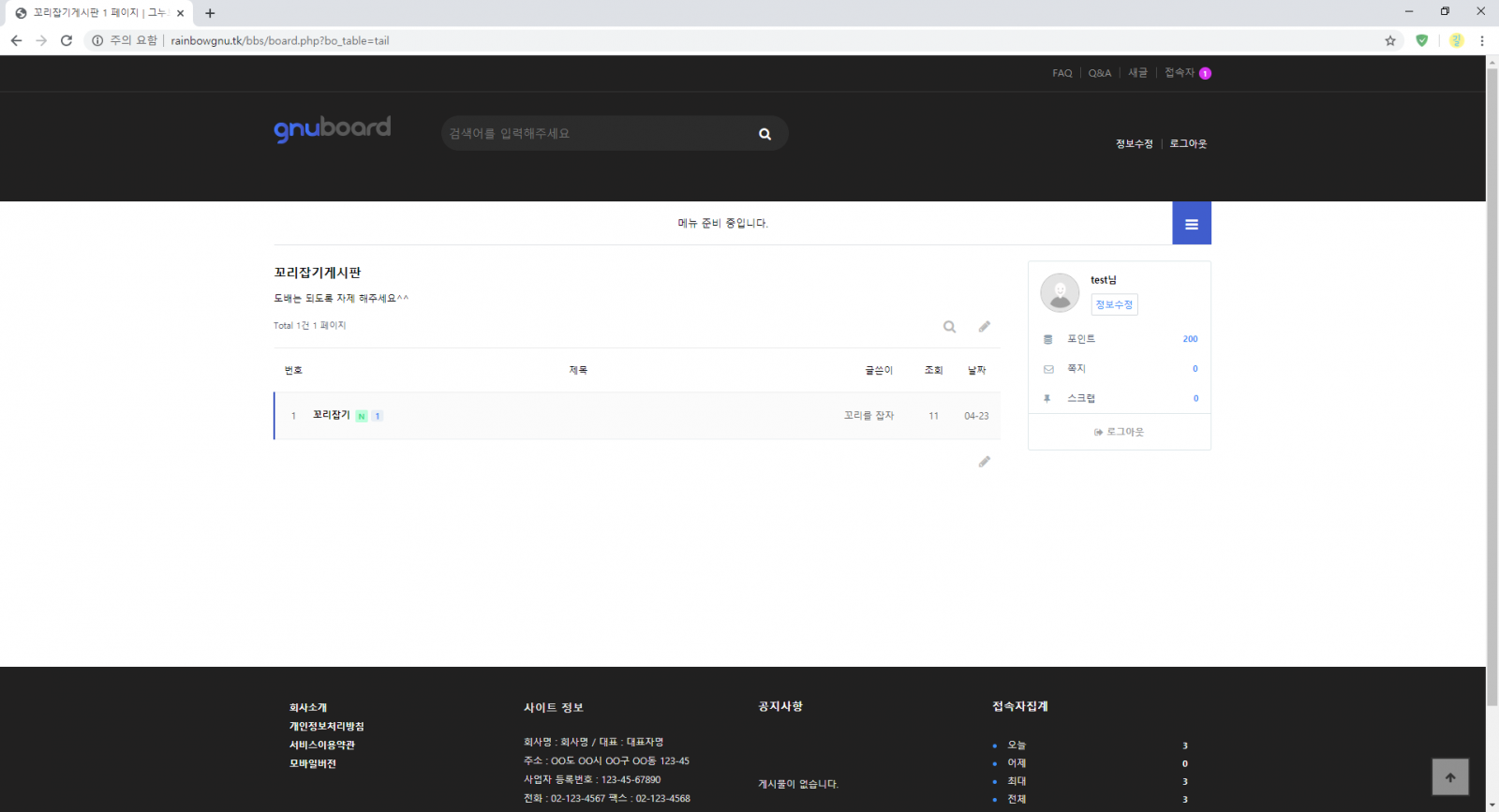This screenshot has height=812, width=1499.
Task: Open 개인정보처리방침 in the footer
Action: [x=326, y=726]
